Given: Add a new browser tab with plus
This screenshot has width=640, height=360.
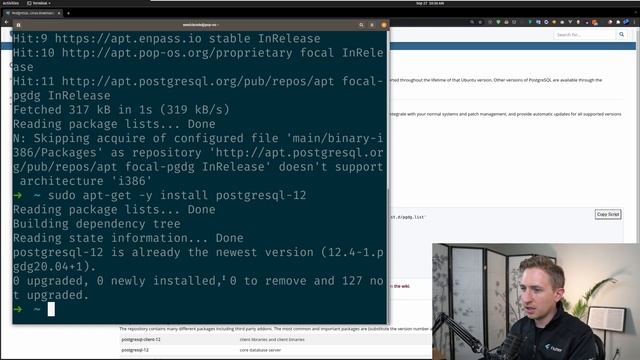Looking at the screenshot, I should [x=68, y=13].
